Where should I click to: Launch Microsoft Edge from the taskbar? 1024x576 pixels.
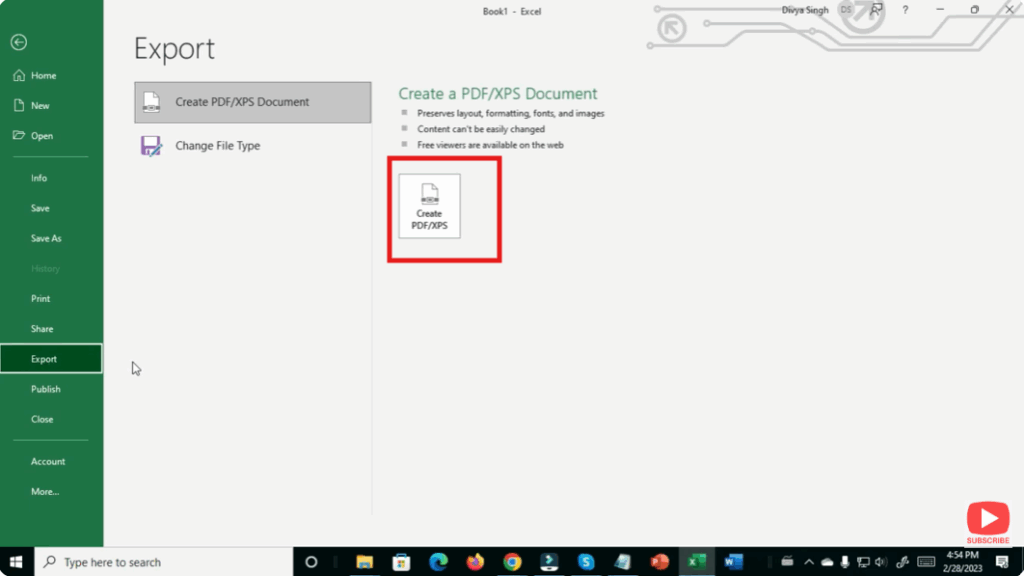(x=438, y=562)
